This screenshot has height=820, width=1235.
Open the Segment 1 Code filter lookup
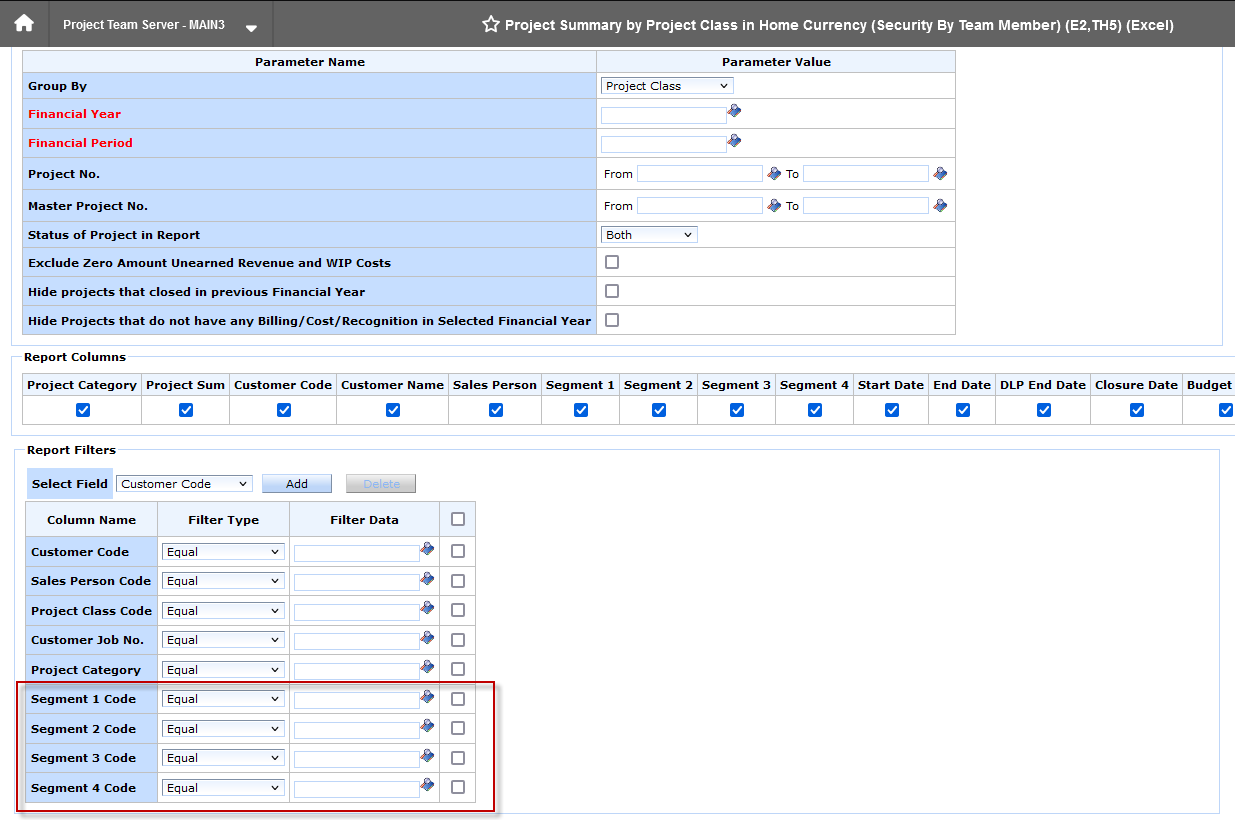(427, 696)
